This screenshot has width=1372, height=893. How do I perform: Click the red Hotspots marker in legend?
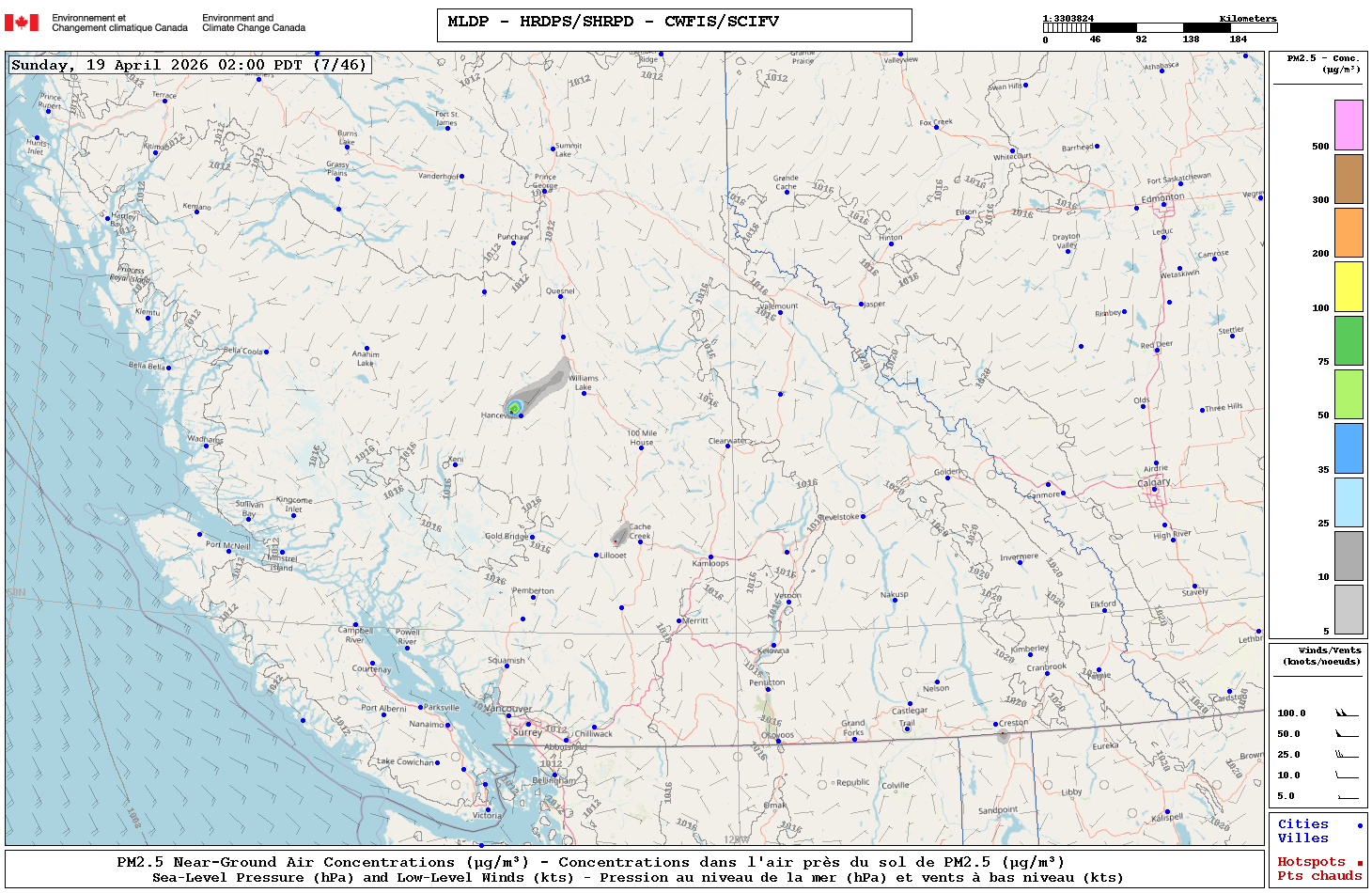tap(1359, 863)
